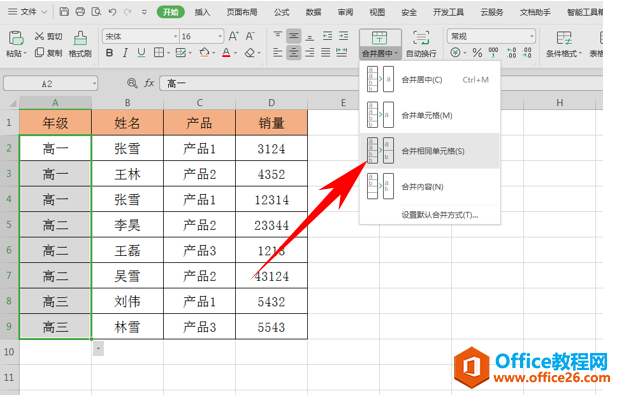Open the border style dropdown arrow

pos(168,53)
